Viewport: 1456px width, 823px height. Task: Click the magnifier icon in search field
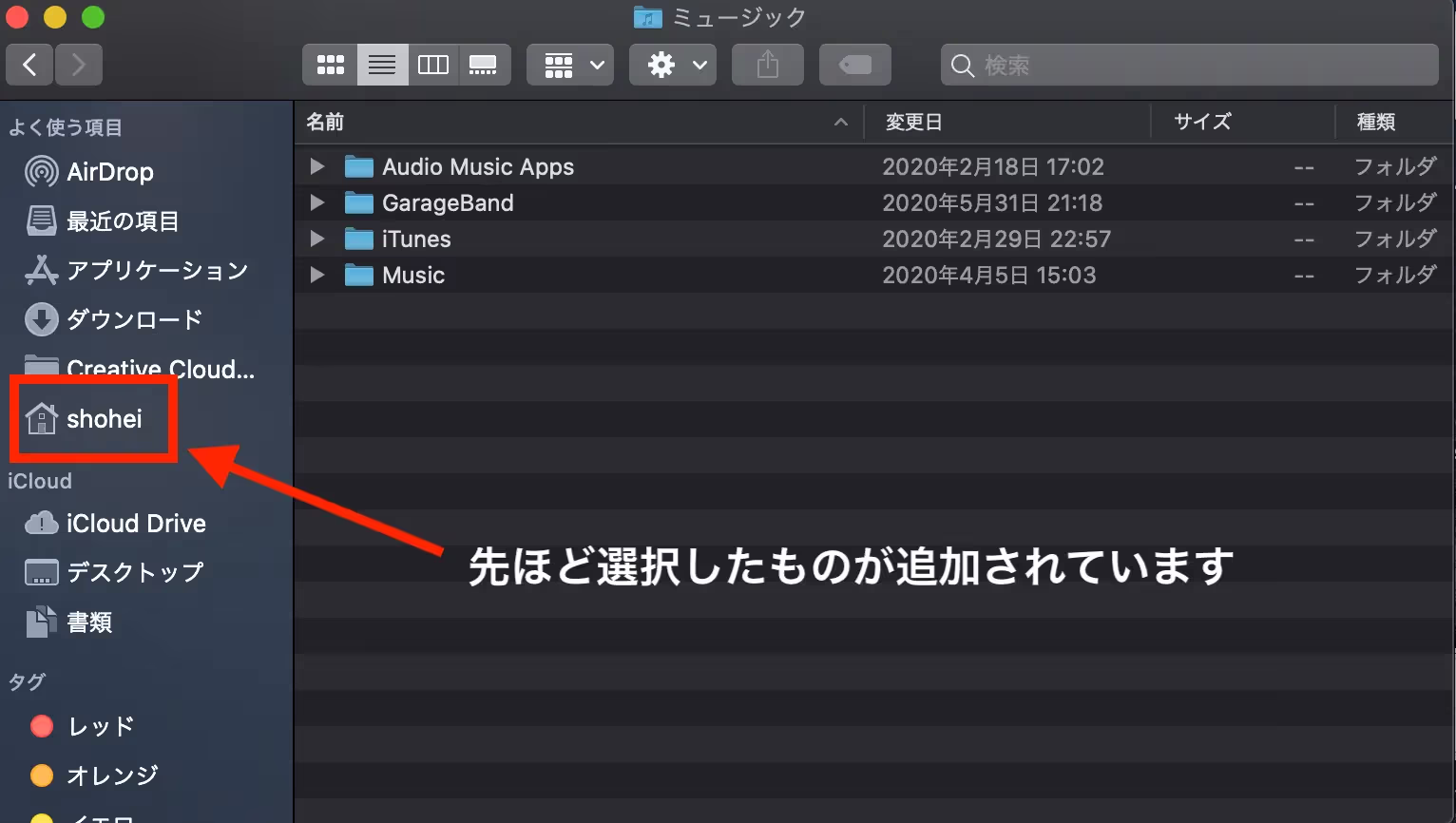coord(963,66)
